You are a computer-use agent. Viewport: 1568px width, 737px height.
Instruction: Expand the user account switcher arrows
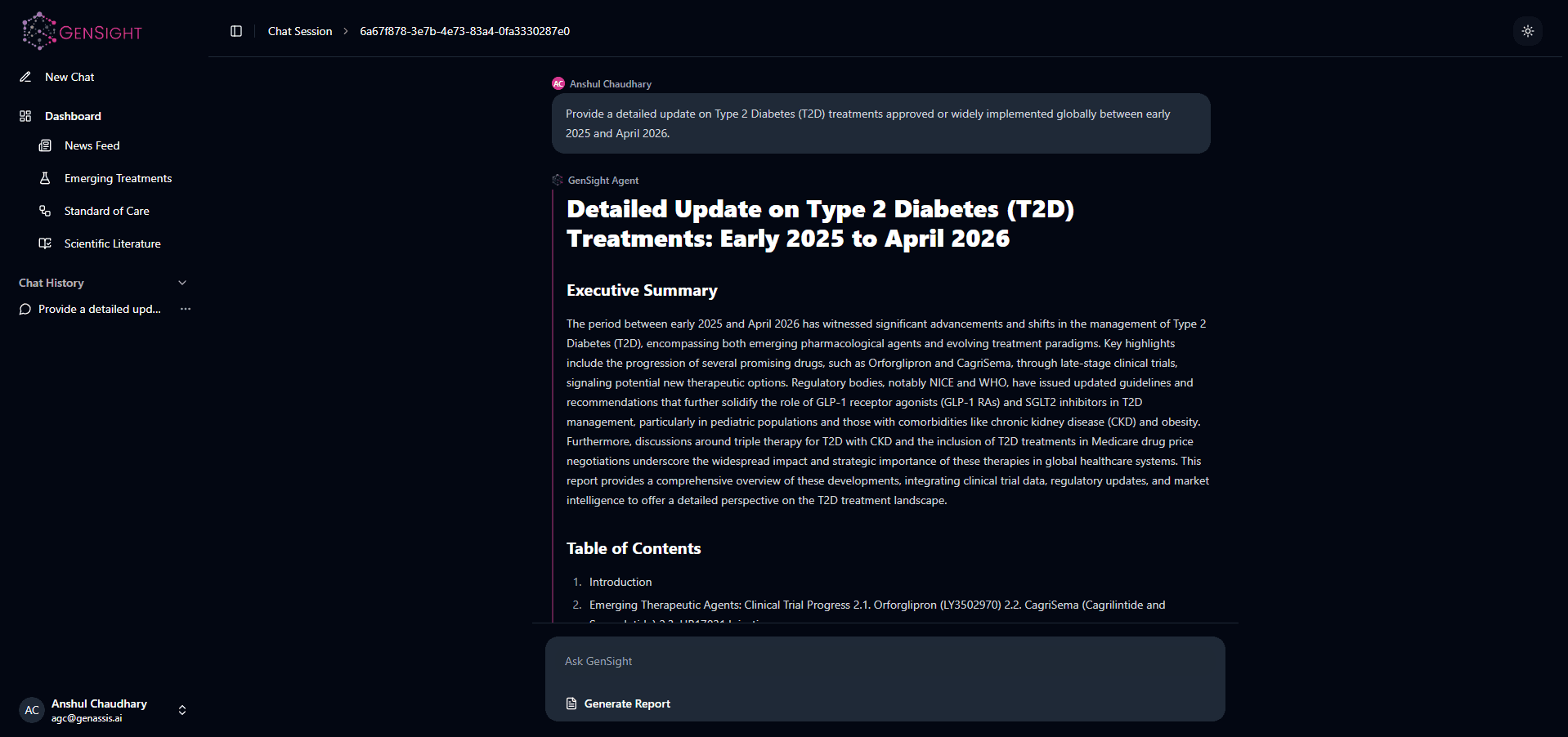click(182, 710)
